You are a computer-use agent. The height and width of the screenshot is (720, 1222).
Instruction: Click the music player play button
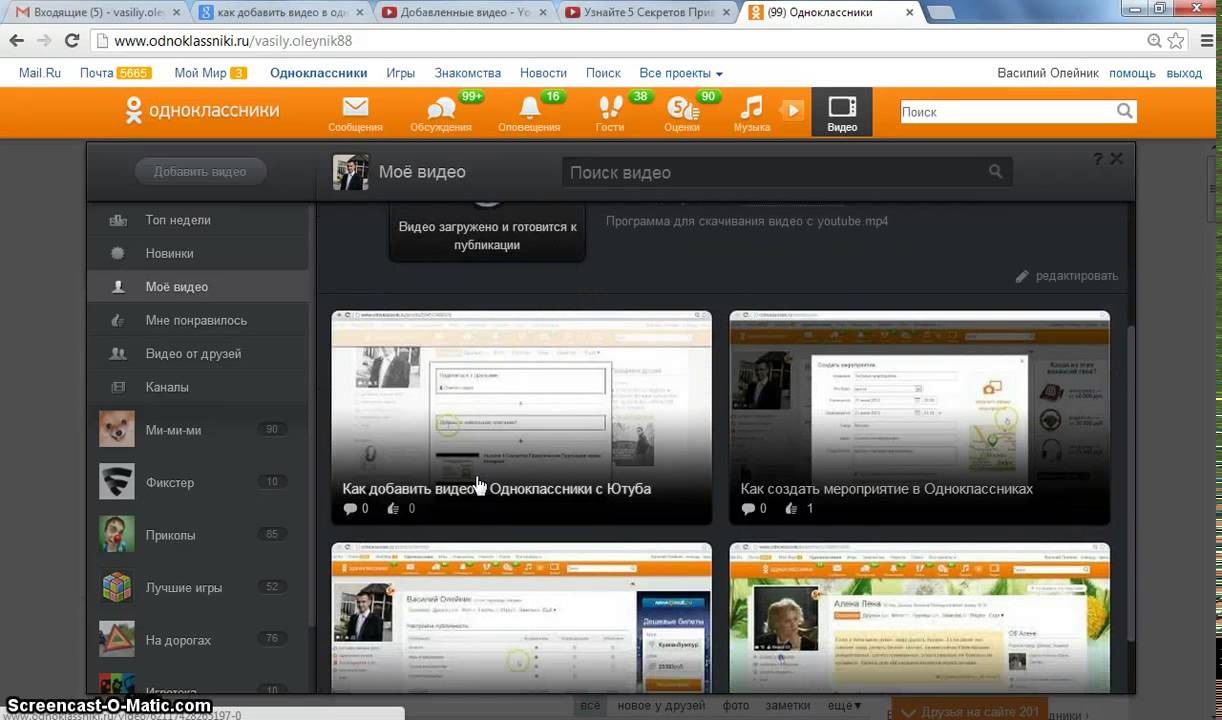point(792,110)
